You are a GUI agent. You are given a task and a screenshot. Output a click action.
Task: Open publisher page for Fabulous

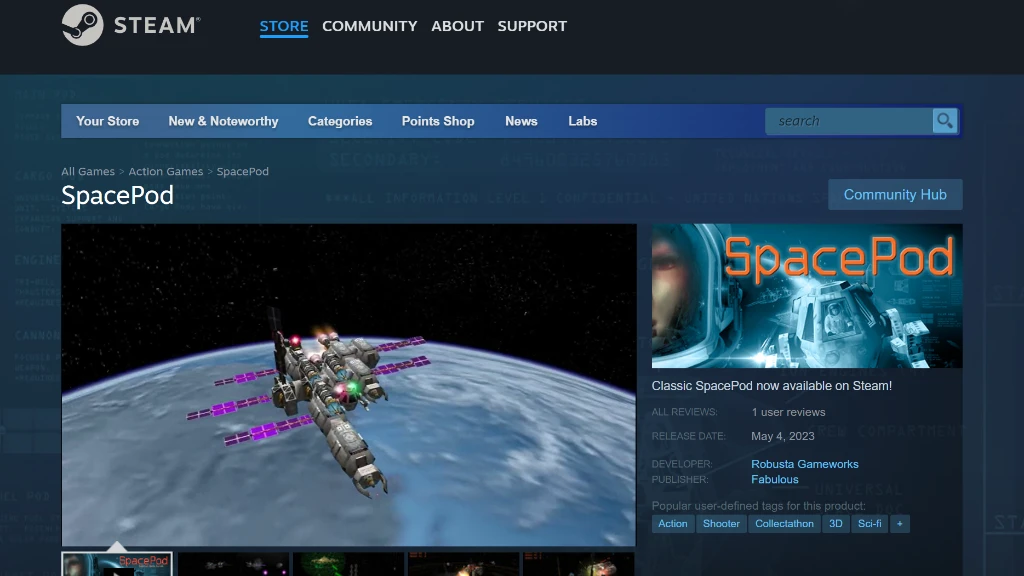click(774, 479)
